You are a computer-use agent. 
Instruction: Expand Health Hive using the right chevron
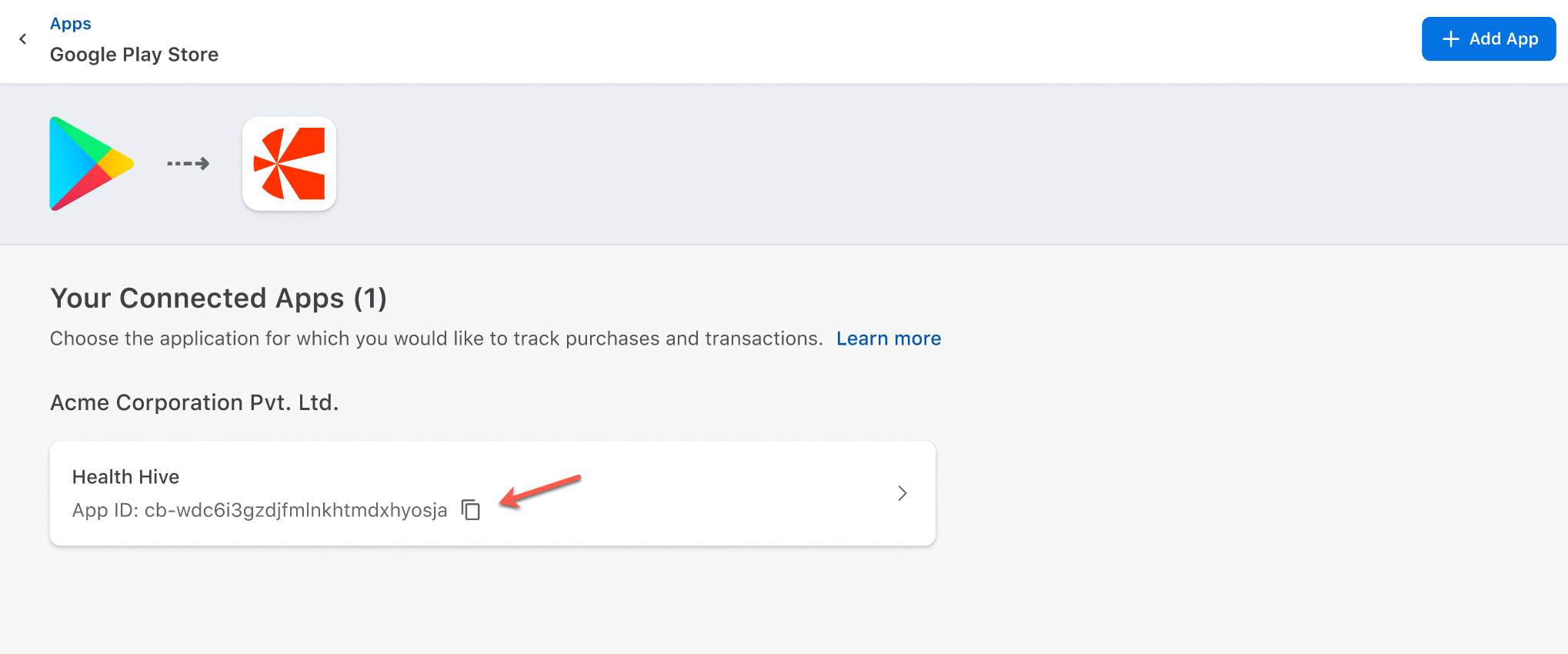[x=902, y=493]
